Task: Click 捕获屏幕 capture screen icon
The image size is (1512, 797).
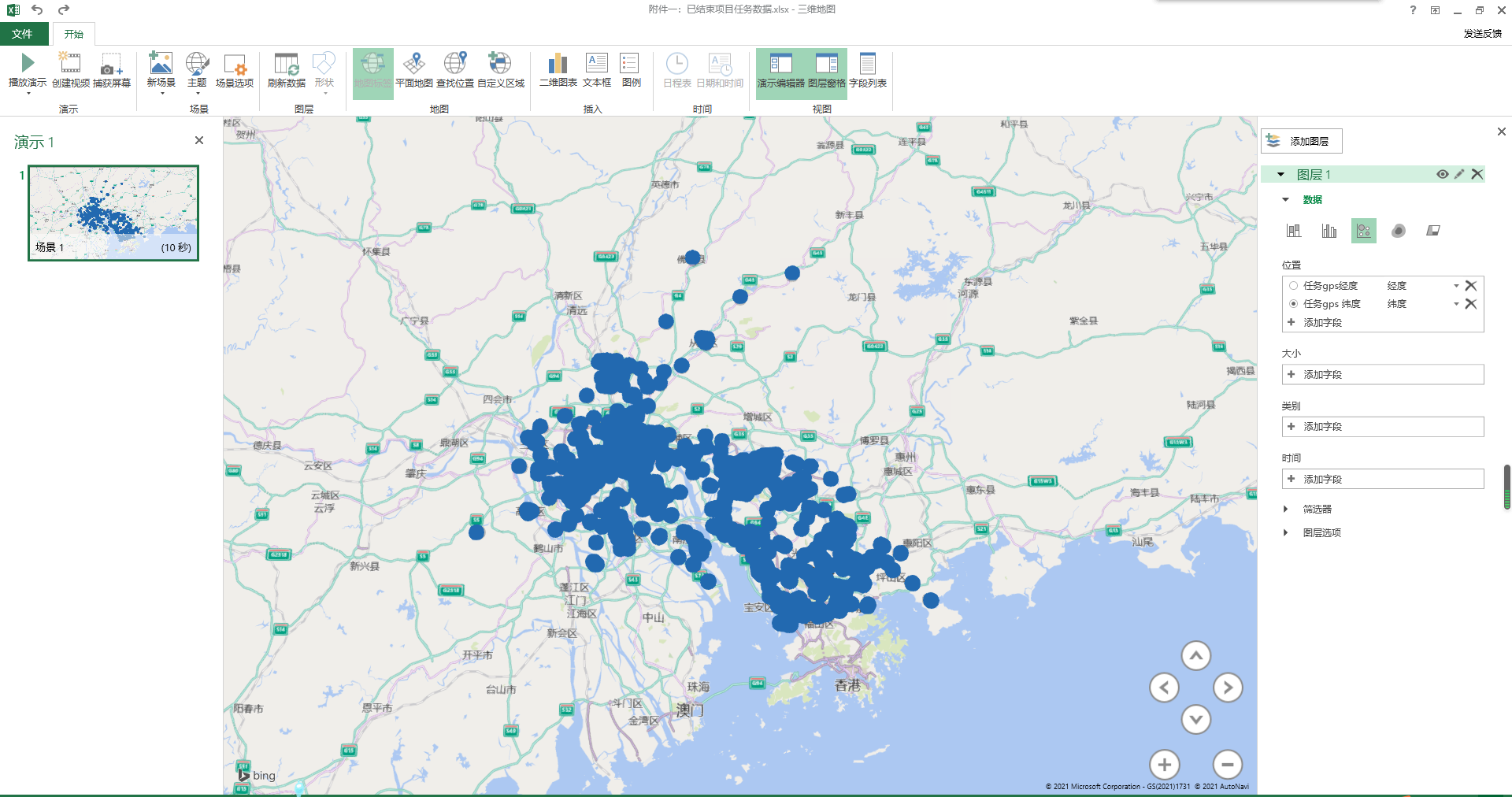Action: pyautogui.click(x=111, y=63)
